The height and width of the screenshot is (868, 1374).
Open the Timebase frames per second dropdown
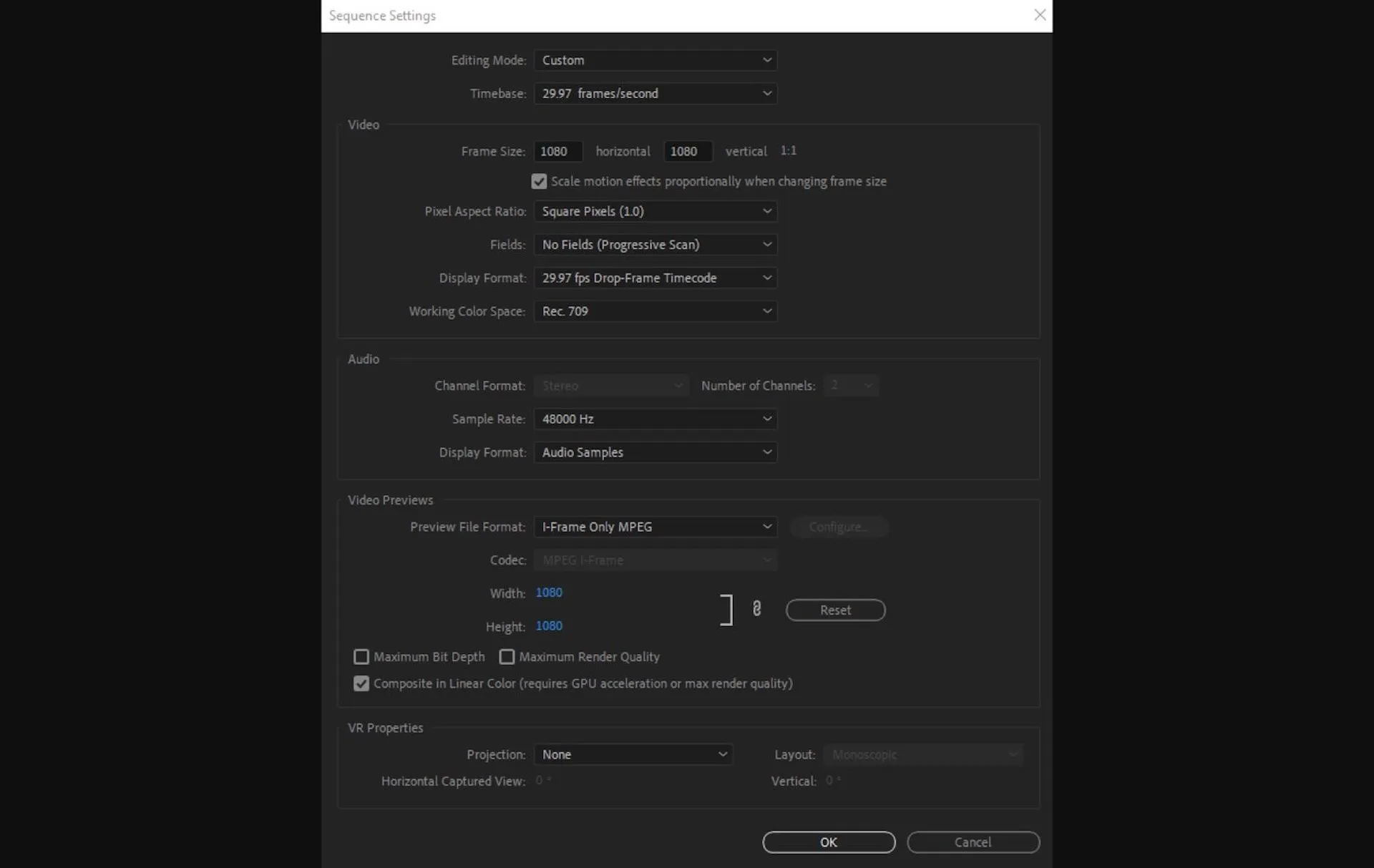coord(655,93)
